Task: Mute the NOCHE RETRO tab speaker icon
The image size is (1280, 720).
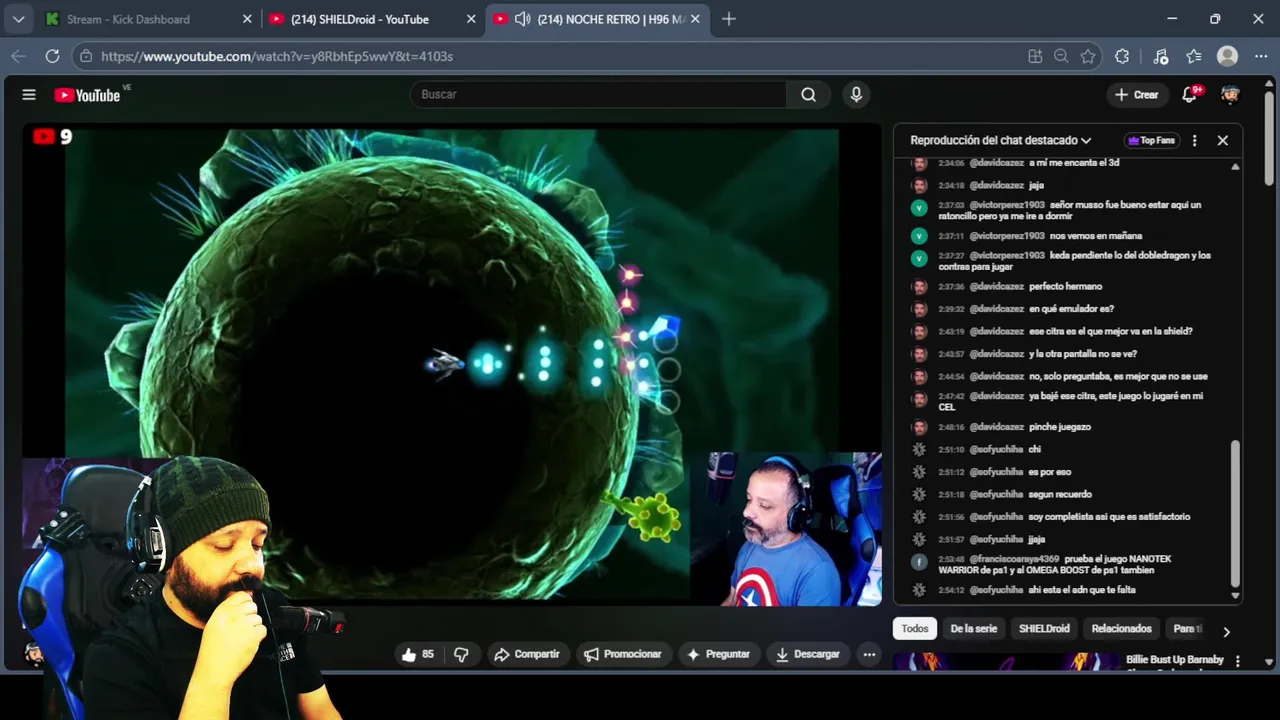Action: click(x=522, y=19)
